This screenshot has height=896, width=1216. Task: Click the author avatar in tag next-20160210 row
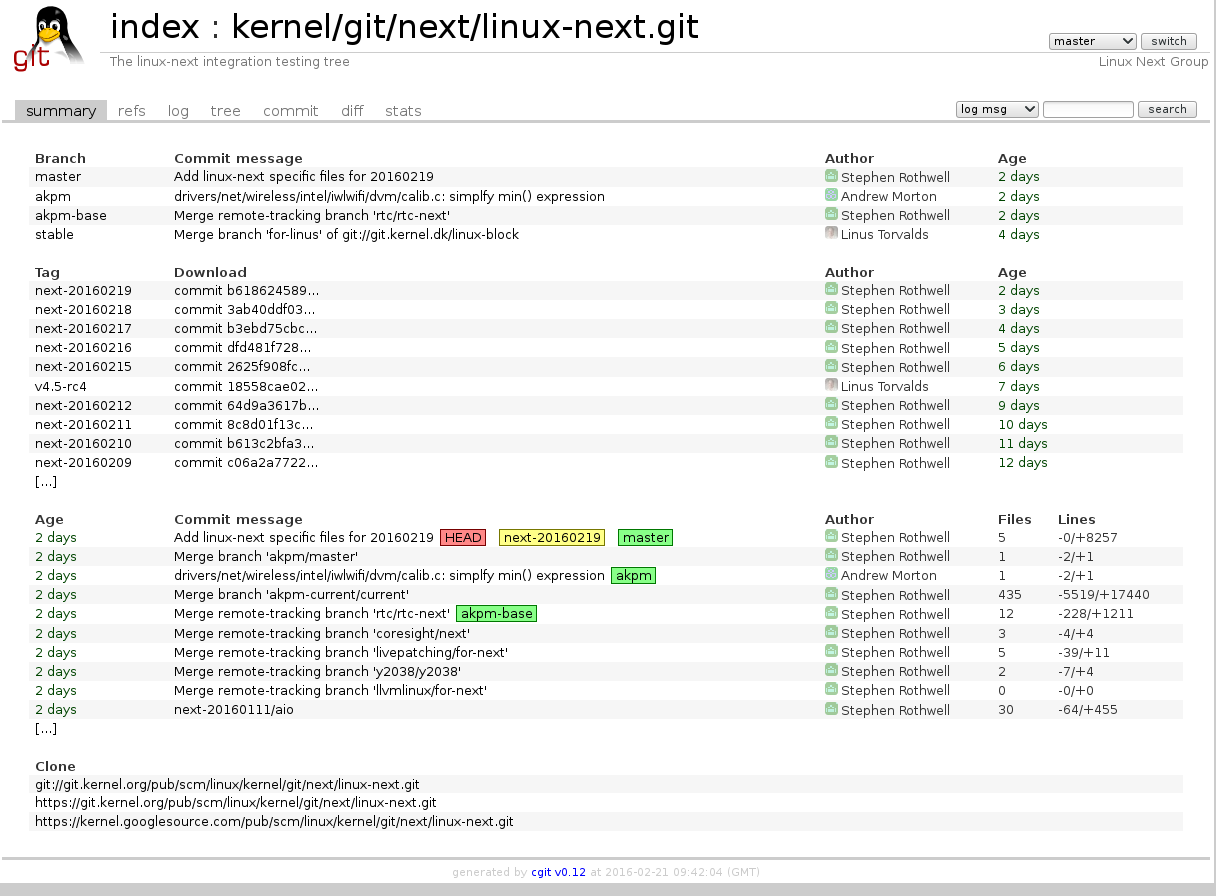[x=831, y=443]
